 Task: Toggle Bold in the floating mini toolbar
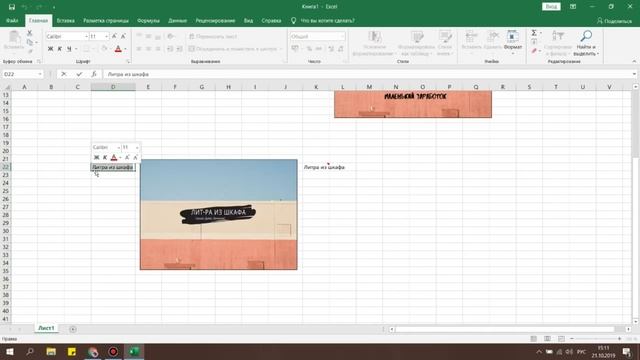pyautogui.click(x=96, y=158)
